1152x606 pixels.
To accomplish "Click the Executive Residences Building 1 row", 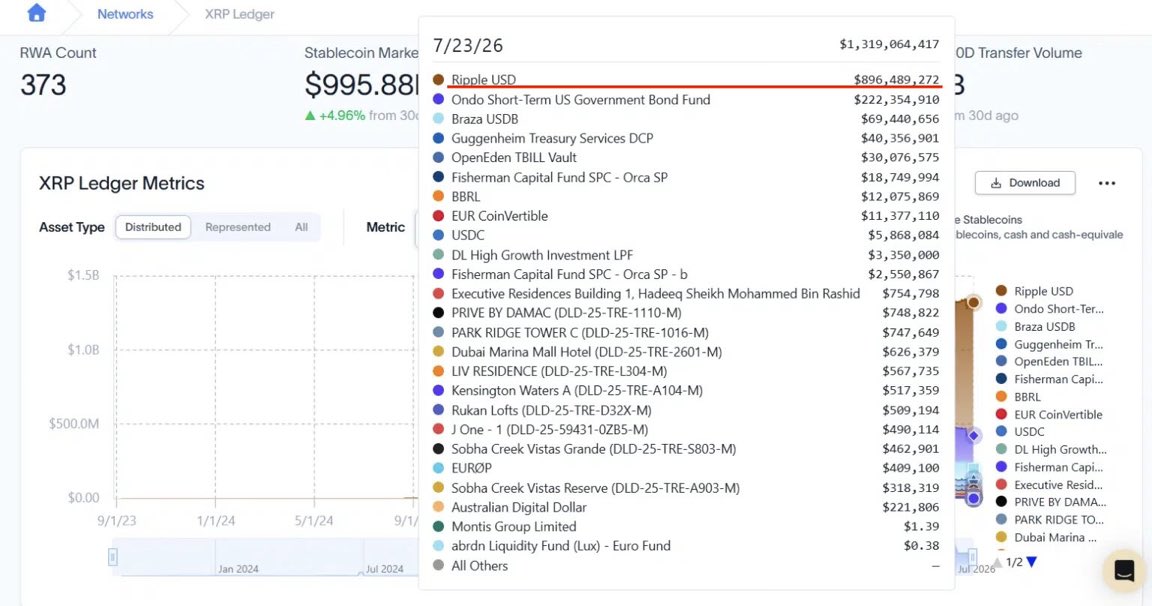I will pos(686,294).
